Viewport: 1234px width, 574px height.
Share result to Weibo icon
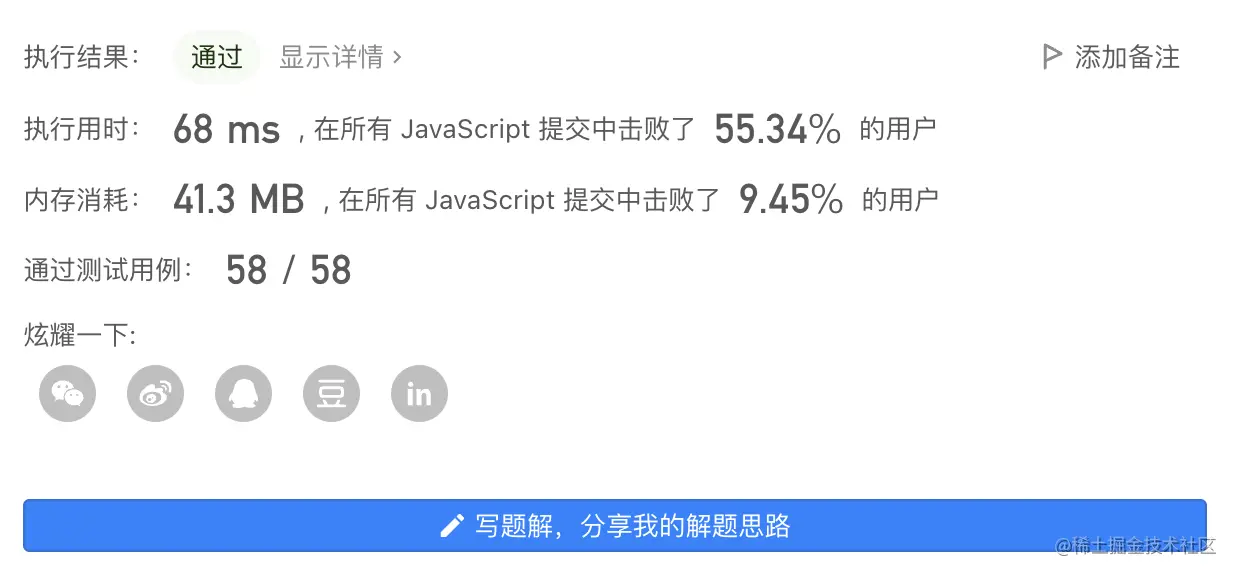155,394
